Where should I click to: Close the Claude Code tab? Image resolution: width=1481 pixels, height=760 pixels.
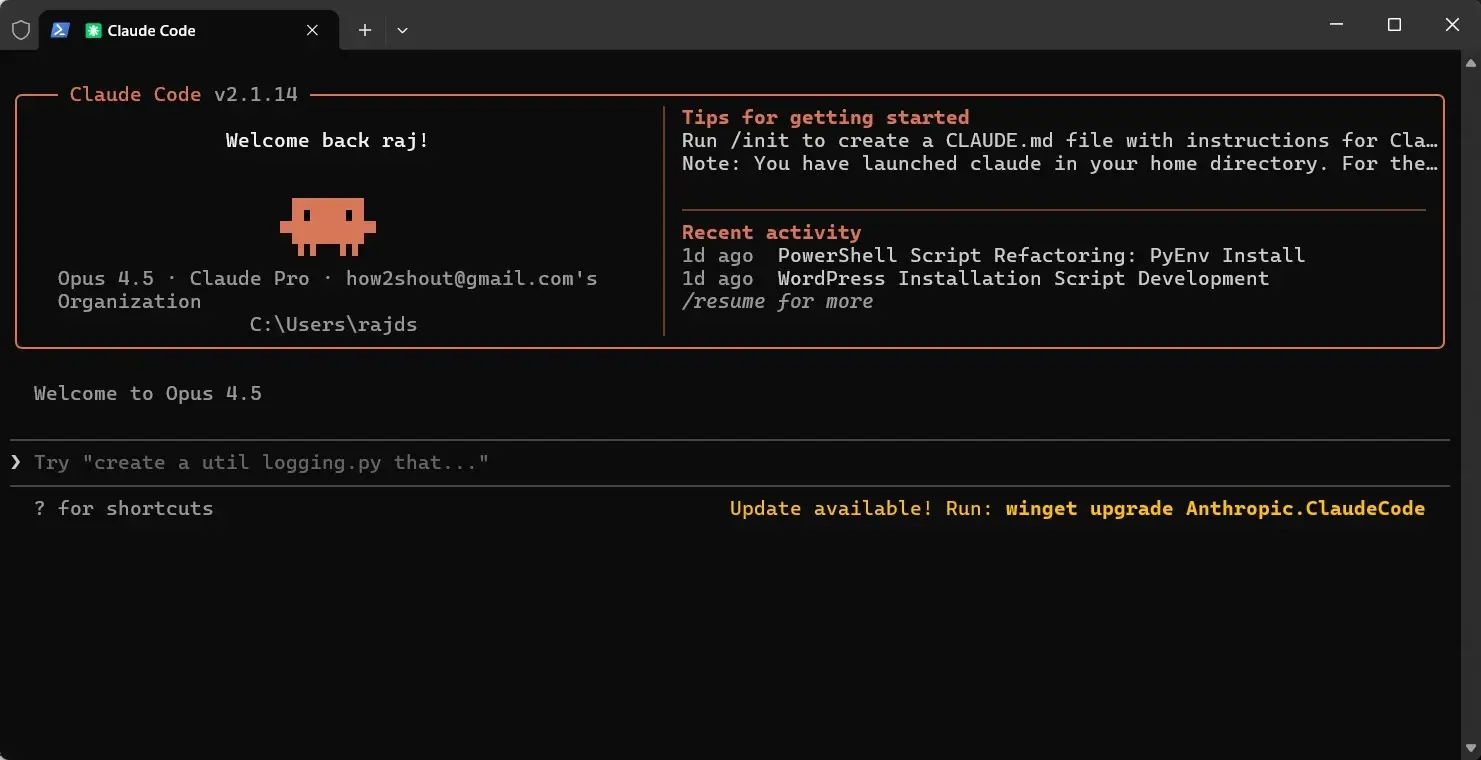pyautogui.click(x=311, y=30)
